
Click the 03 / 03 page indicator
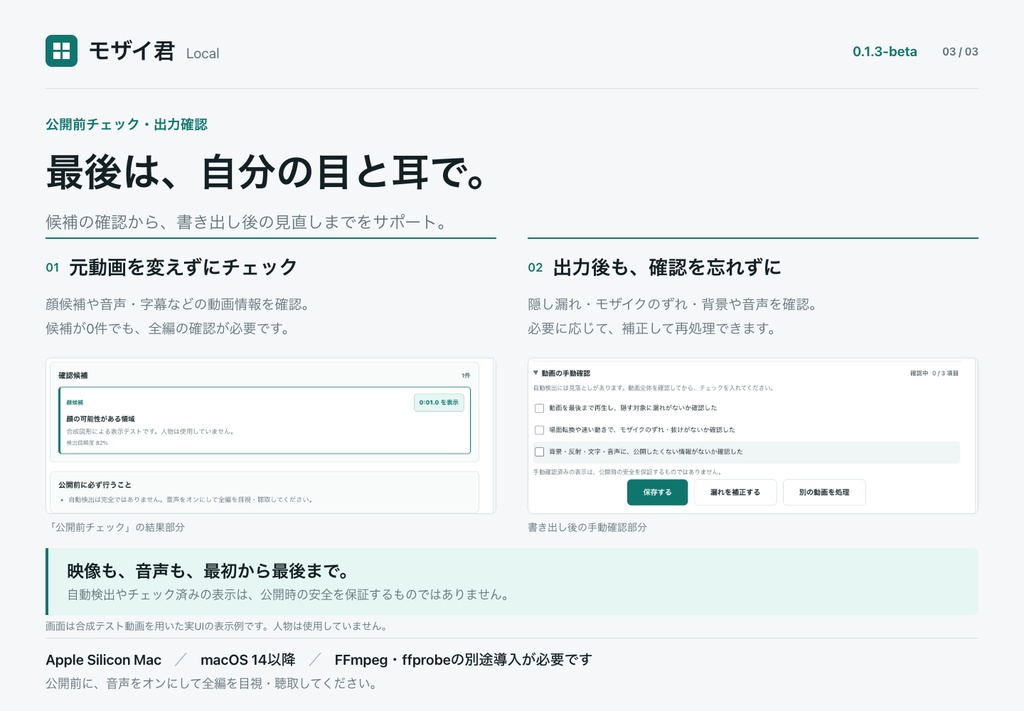click(x=960, y=52)
